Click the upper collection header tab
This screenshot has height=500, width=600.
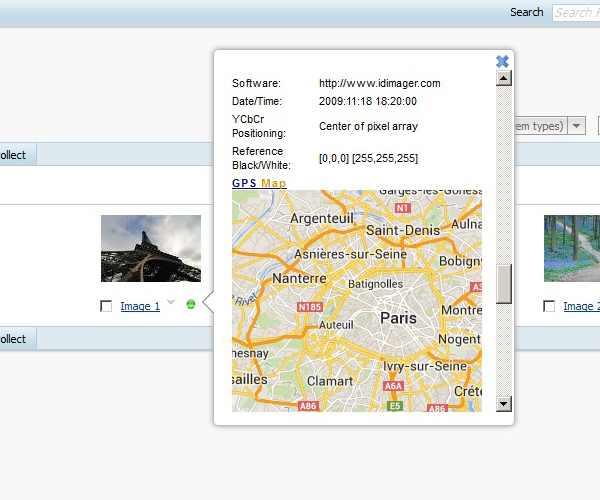[x=18, y=155]
